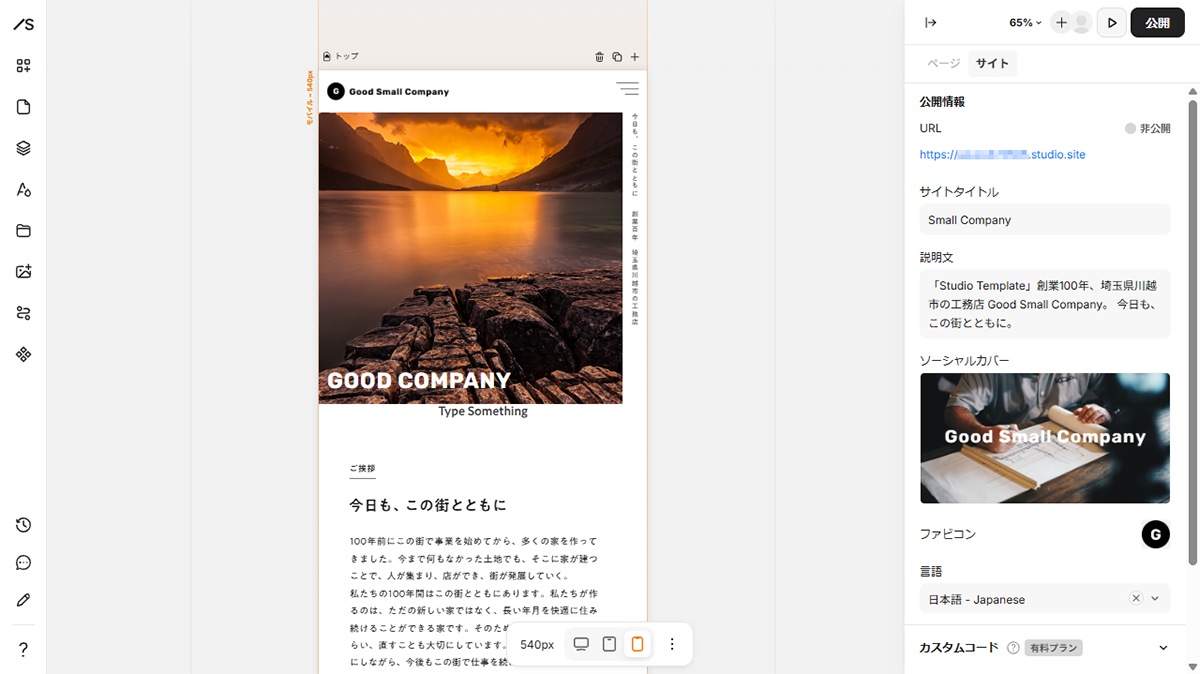Image resolution: width=1200 pixels, height=674 pixels.
Task: Open the Layers panel icon
Action: [23, 148]
